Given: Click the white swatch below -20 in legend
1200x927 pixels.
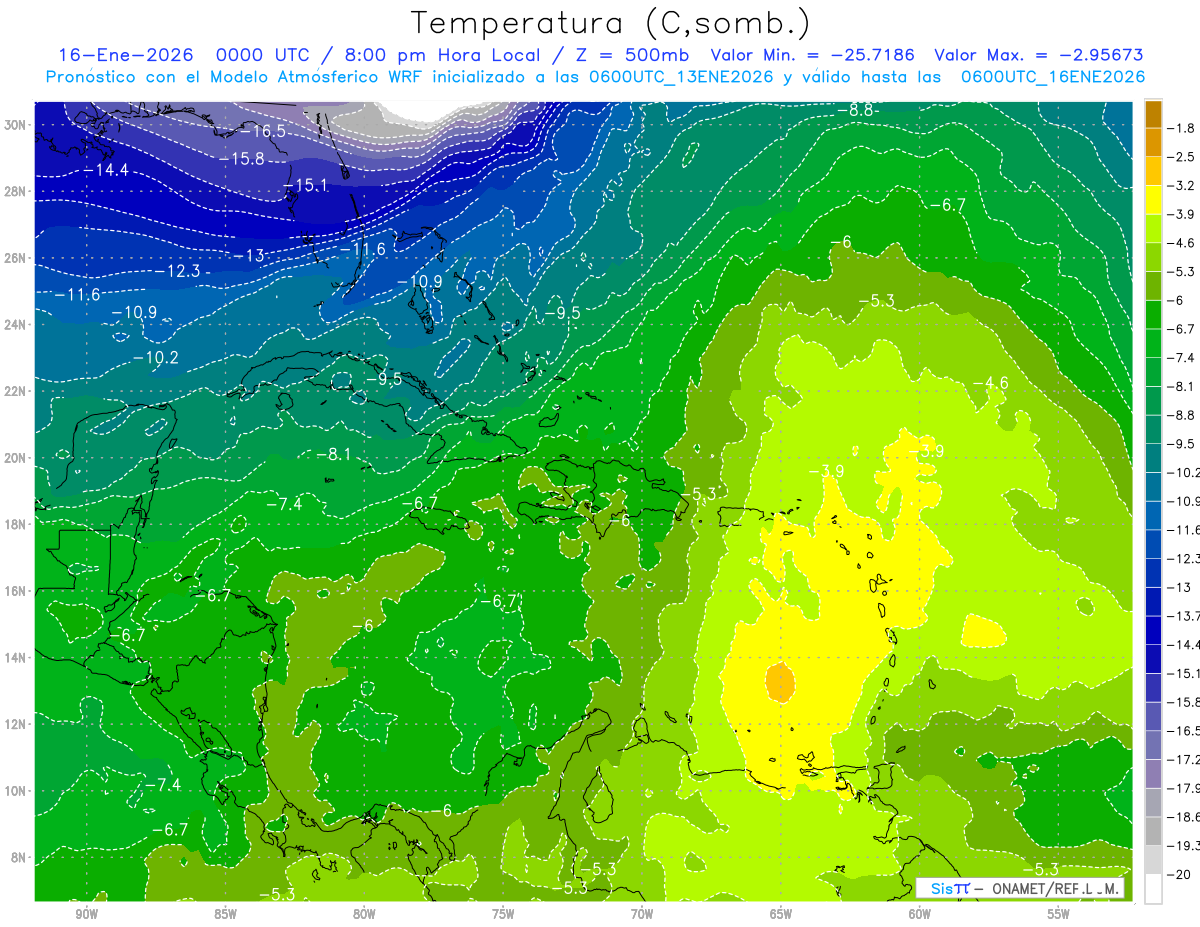Looking at the screenshot, I should pos(1153,889).
